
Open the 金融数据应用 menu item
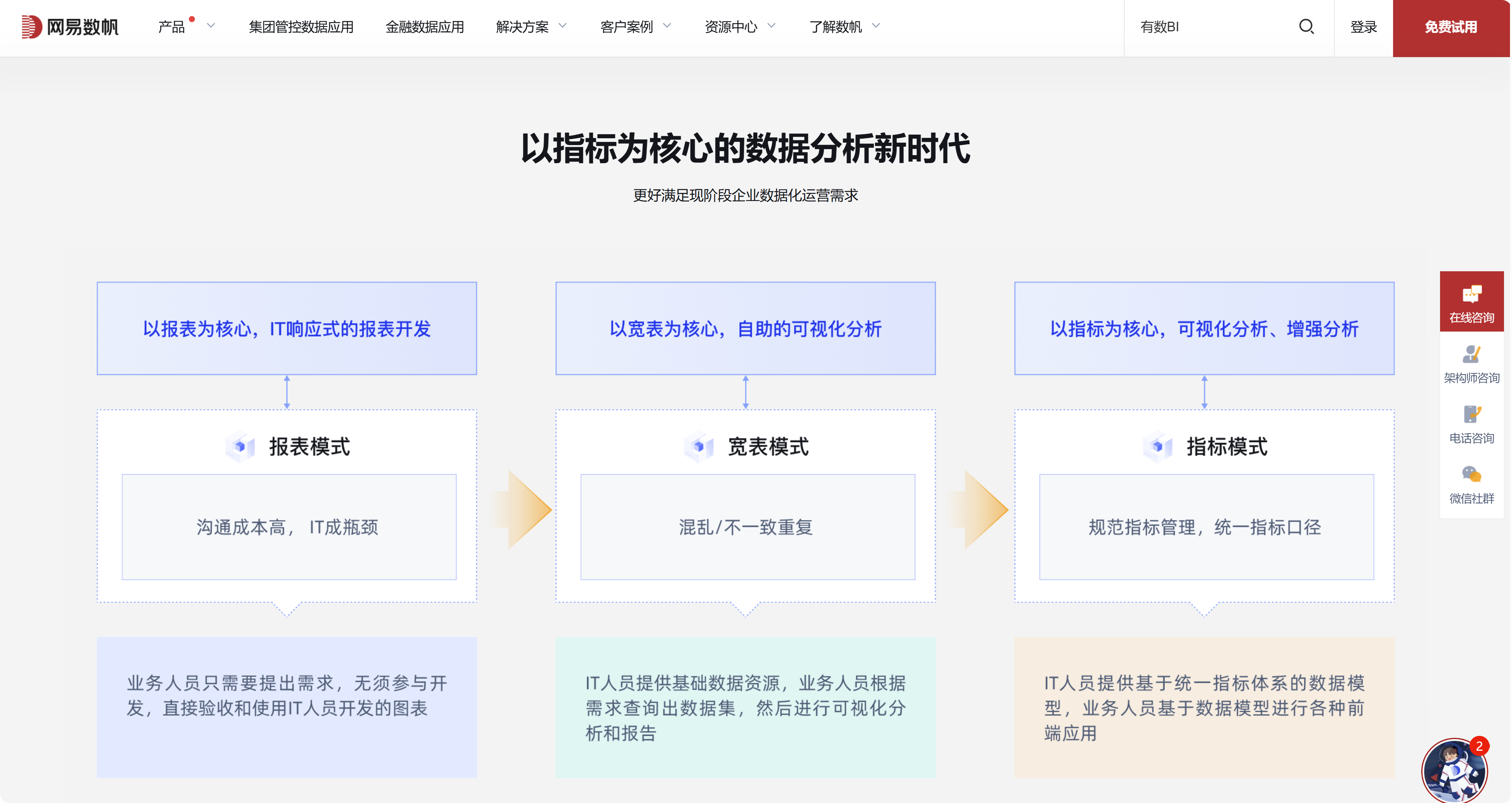point(424,27)
